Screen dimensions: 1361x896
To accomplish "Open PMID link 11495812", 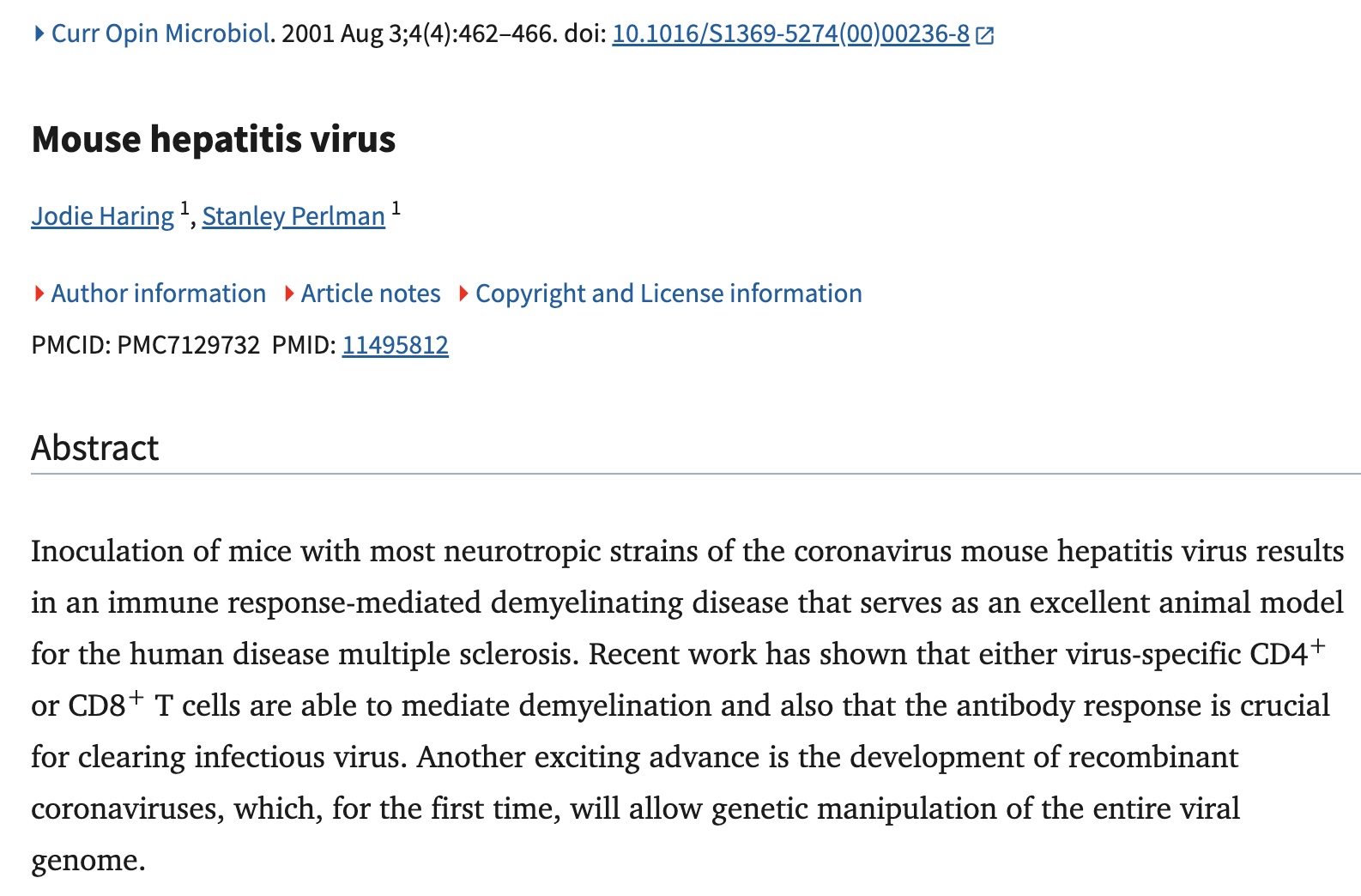I will (395, 345).
